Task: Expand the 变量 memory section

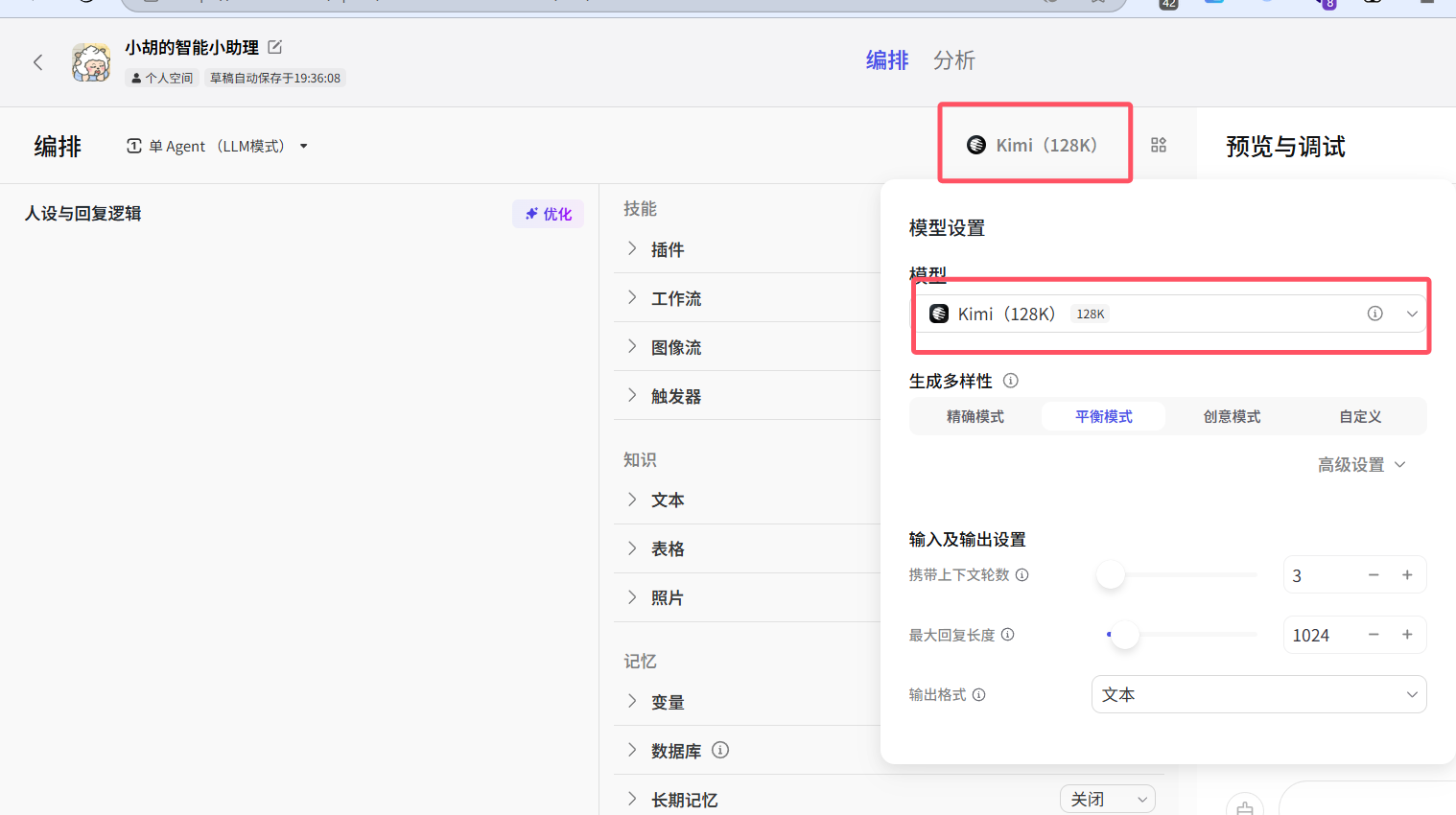Action: (x=632, y=702)
